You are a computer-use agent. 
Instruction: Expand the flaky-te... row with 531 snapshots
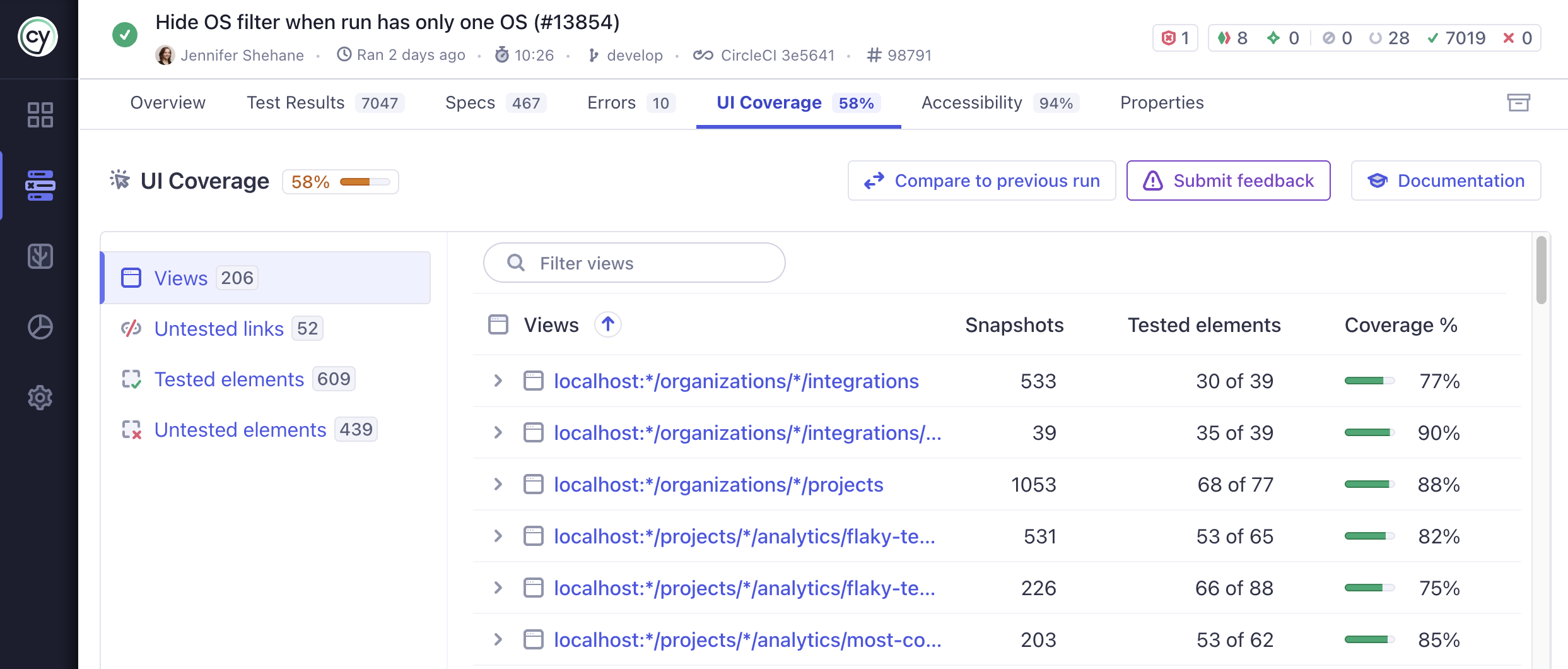(498, 536)
